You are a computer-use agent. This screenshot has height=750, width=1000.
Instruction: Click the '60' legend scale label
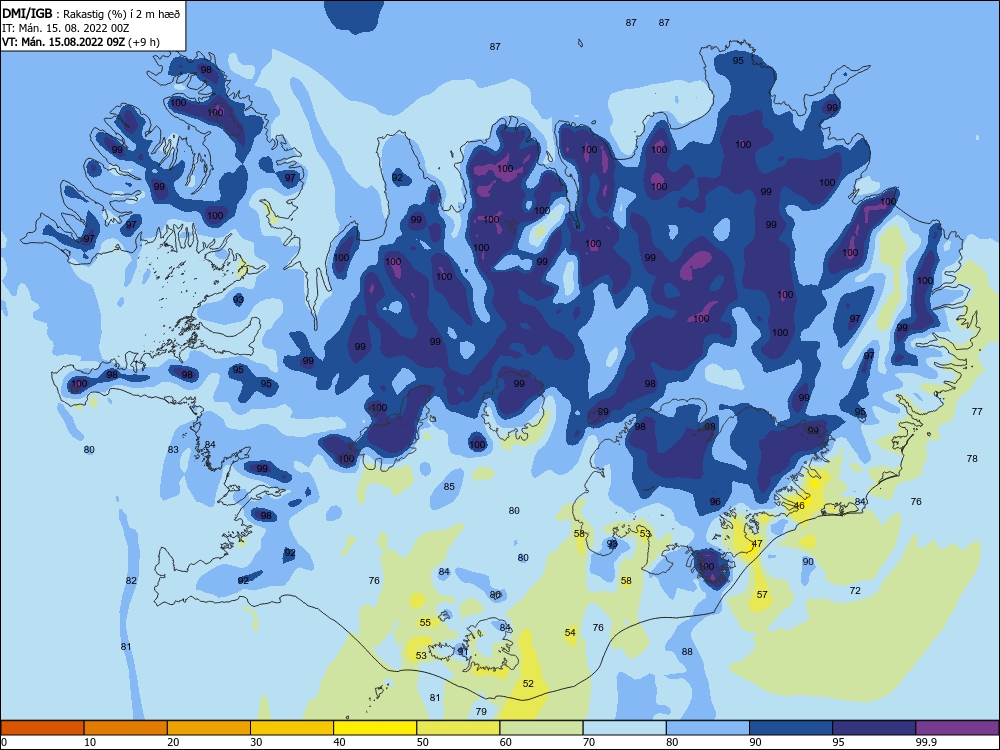pos(506,742)
